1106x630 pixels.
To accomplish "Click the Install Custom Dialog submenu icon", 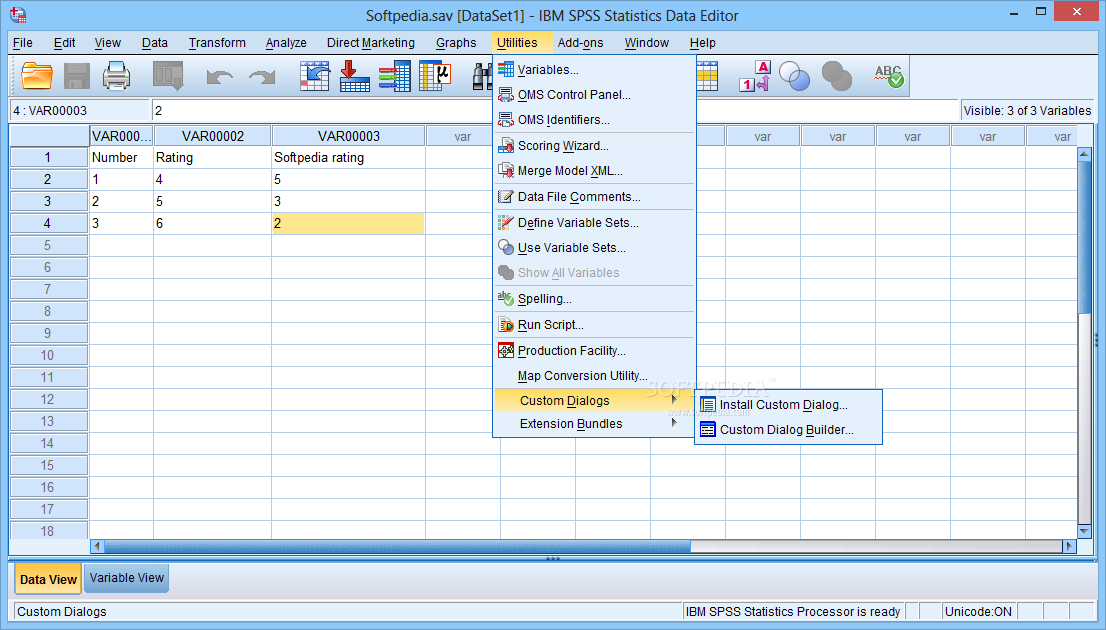I will (707, 404).
